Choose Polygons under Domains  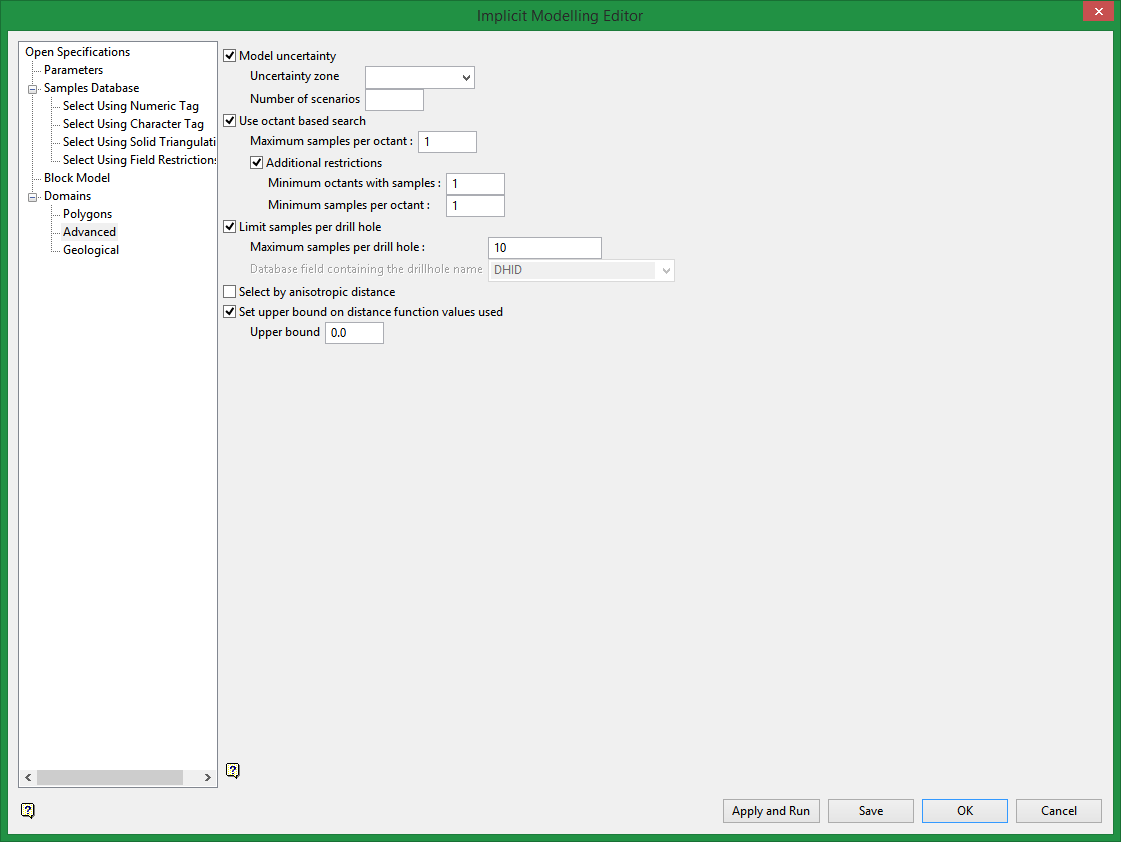pos(86,213)
